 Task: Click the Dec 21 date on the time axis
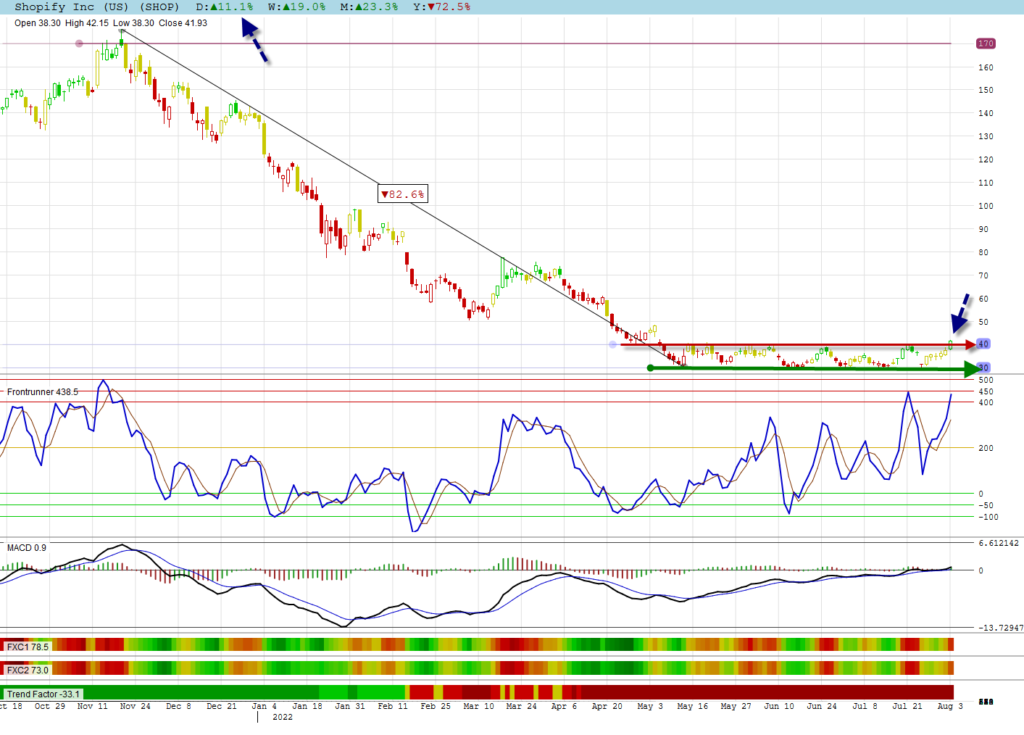click(221, 706)
